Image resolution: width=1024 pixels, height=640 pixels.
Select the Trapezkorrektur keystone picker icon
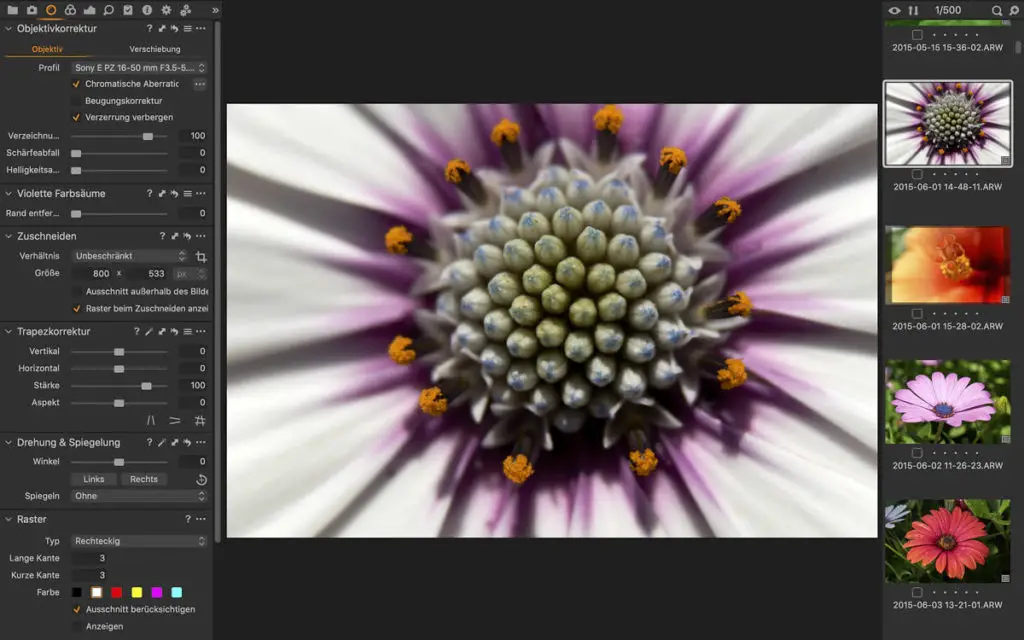[150, 332]
